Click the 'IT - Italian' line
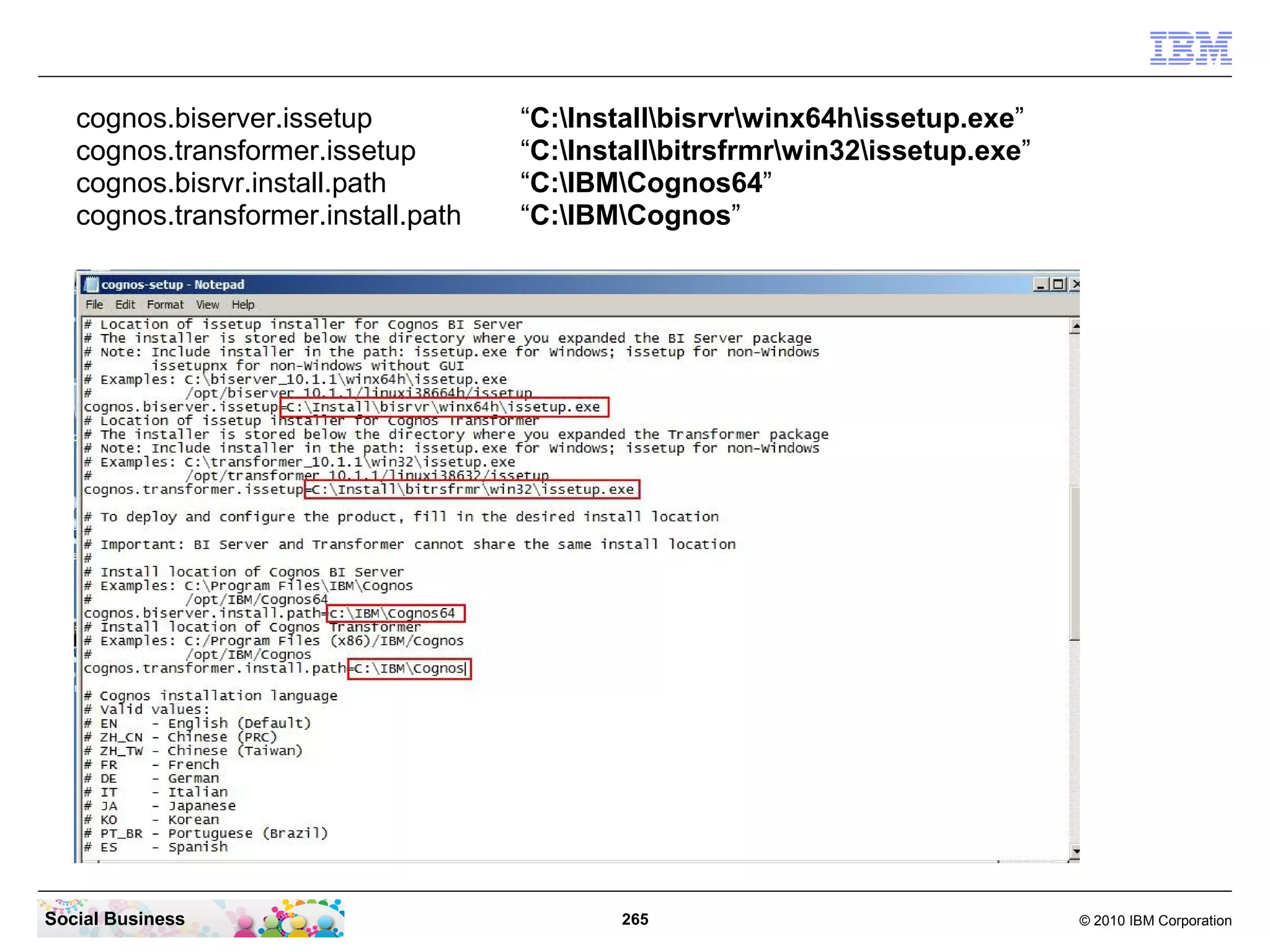 (x=156, y=792)
